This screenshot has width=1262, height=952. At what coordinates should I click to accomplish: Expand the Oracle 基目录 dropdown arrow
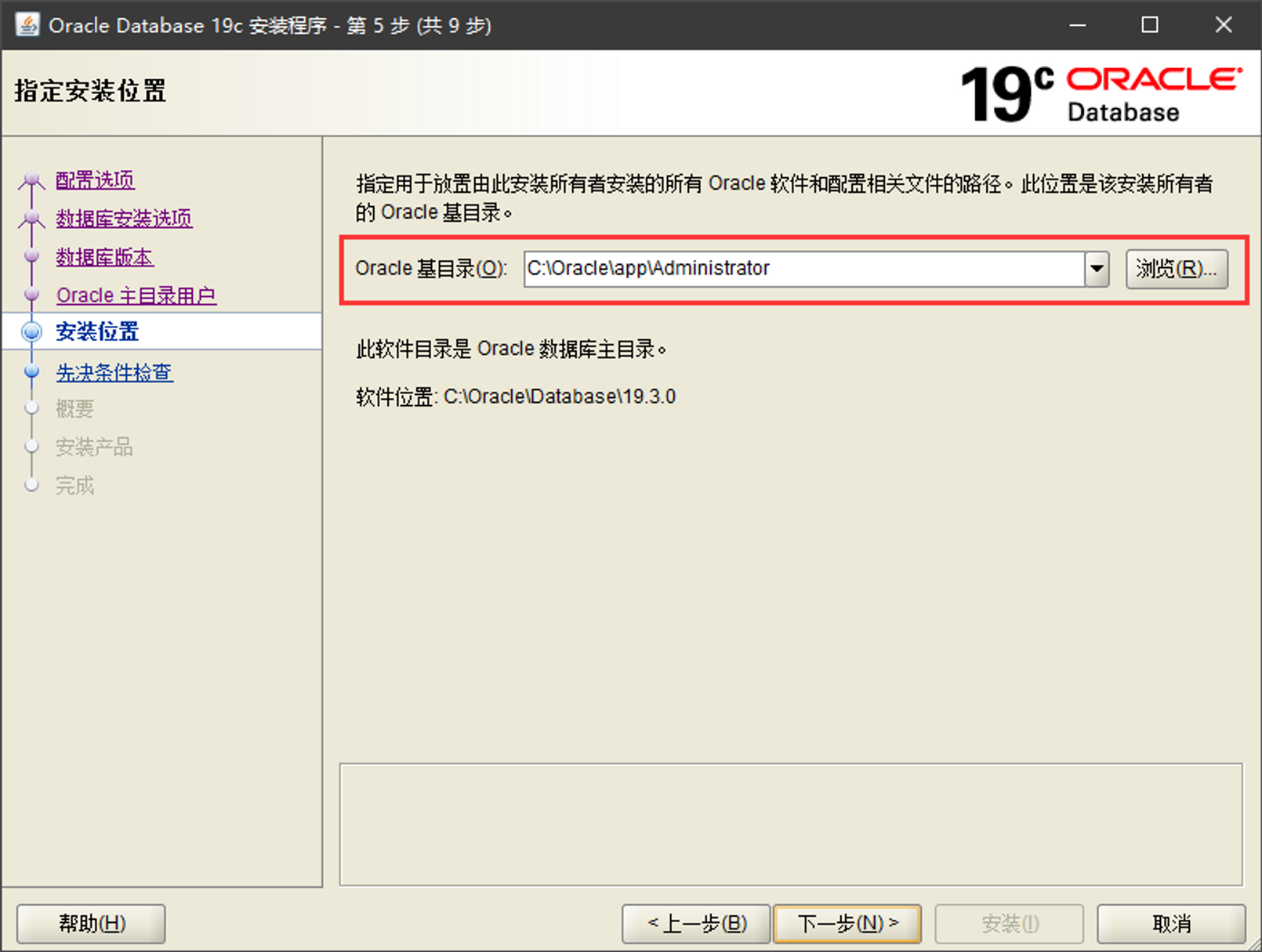[x=1097, y=269]
